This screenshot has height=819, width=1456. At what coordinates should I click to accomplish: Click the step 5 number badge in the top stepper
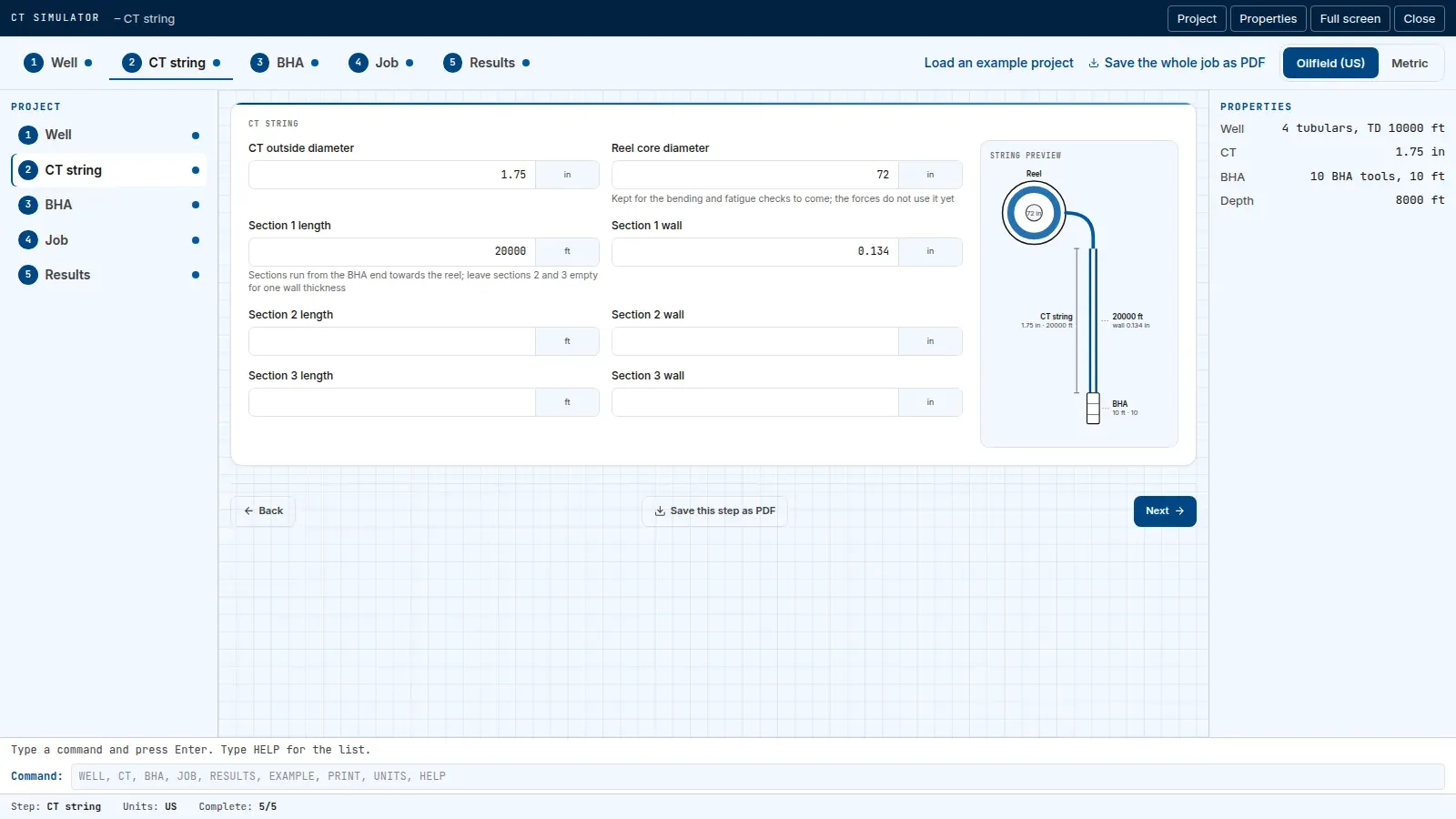(452, 63)
